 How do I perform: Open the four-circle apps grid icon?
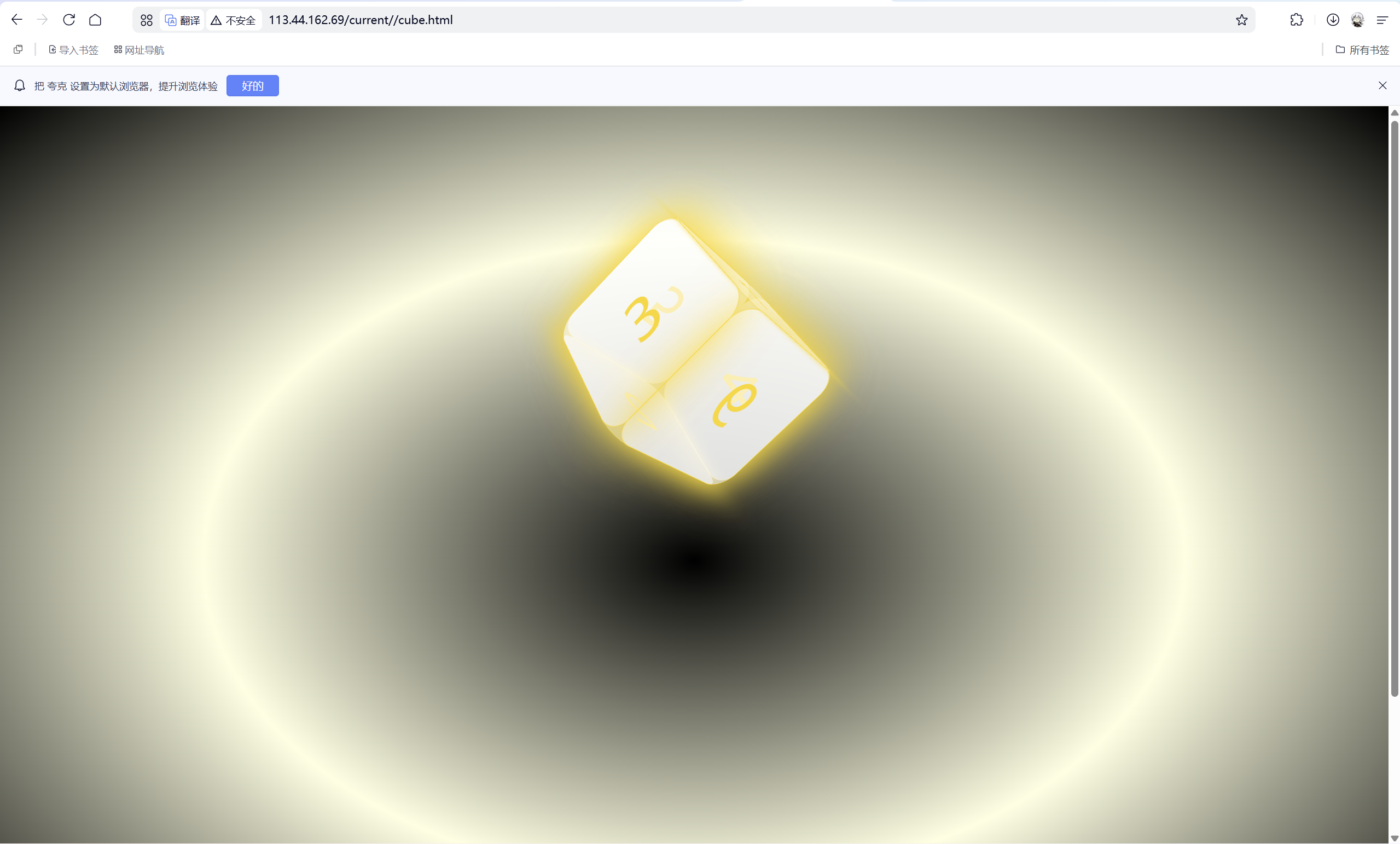(x=147, y=20)
